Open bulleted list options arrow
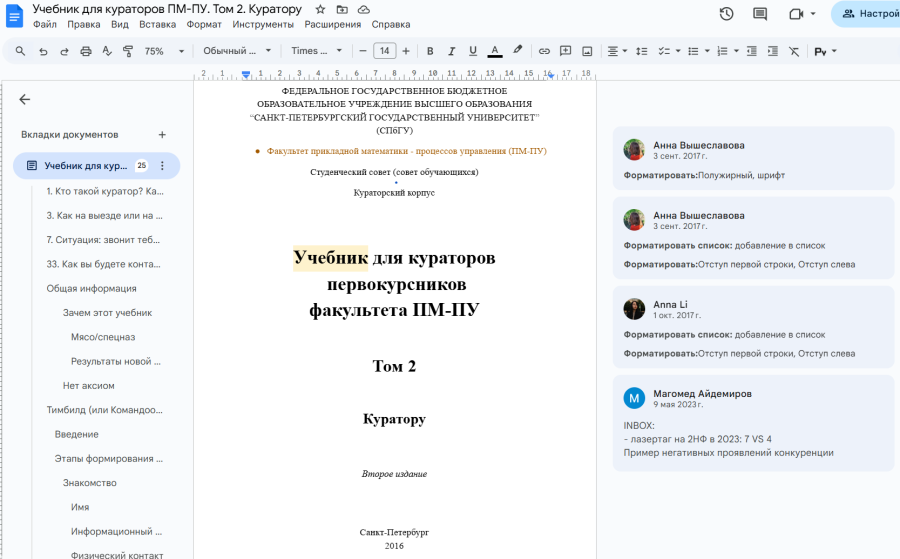 tap(707, 51)
